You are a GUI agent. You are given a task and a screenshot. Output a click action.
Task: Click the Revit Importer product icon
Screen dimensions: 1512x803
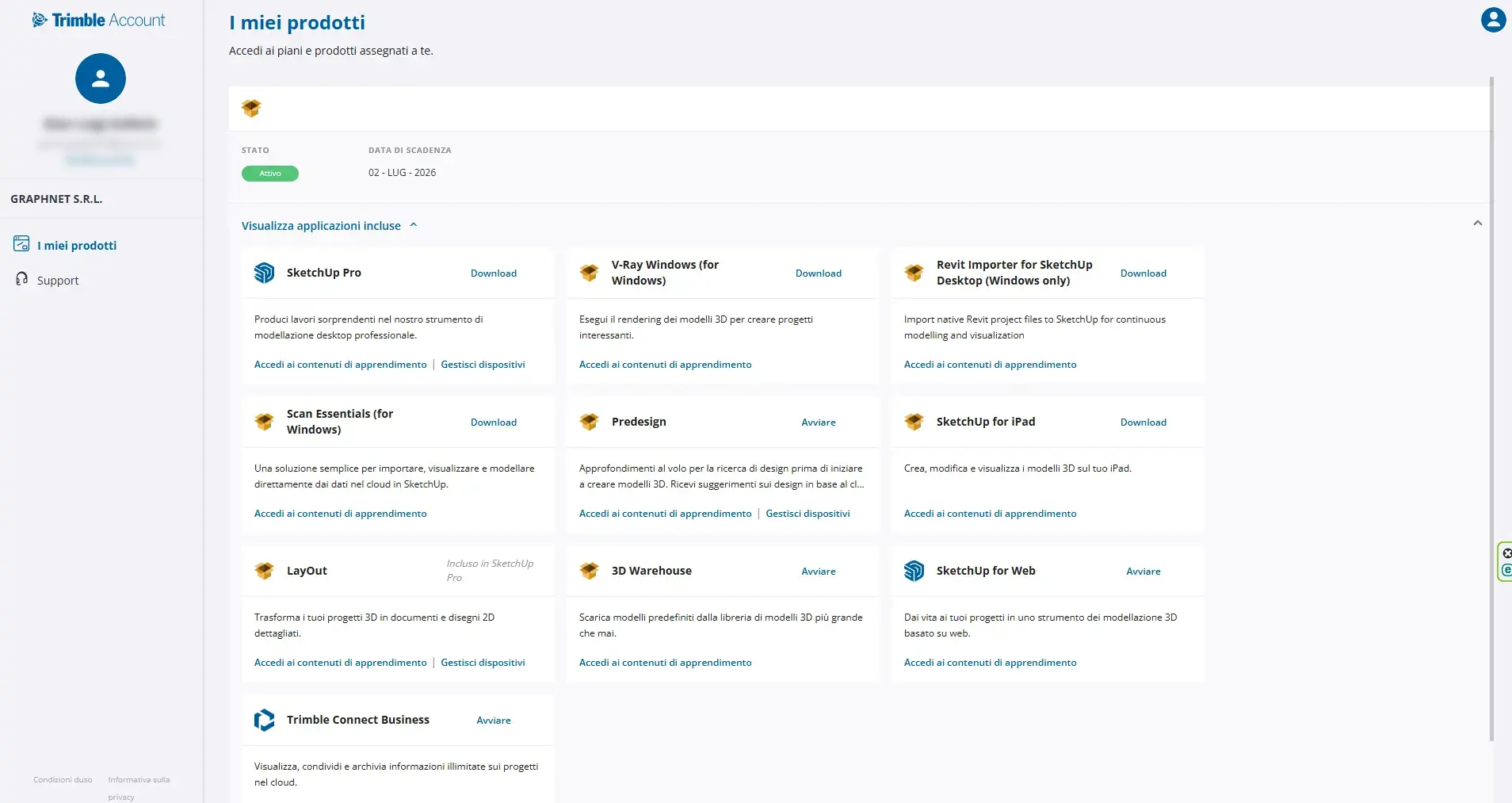[x=914, y=273]
